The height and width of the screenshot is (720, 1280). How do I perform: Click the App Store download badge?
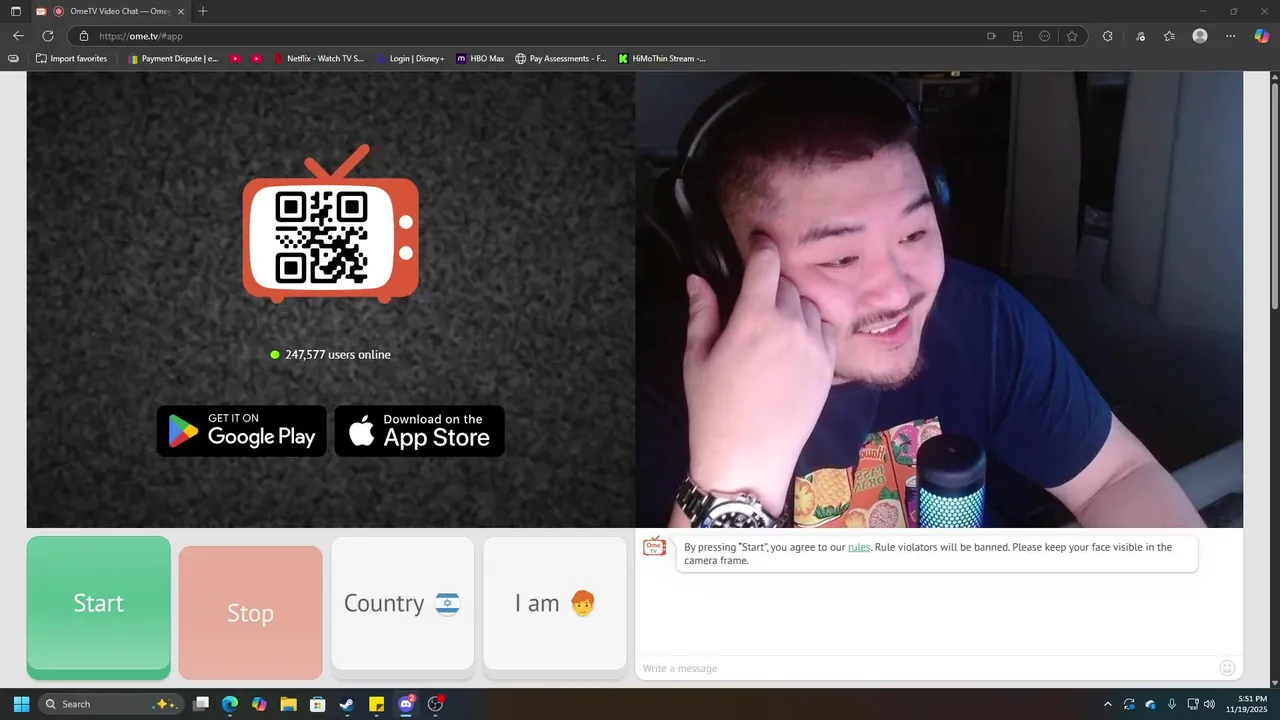(x=420, y=431)
